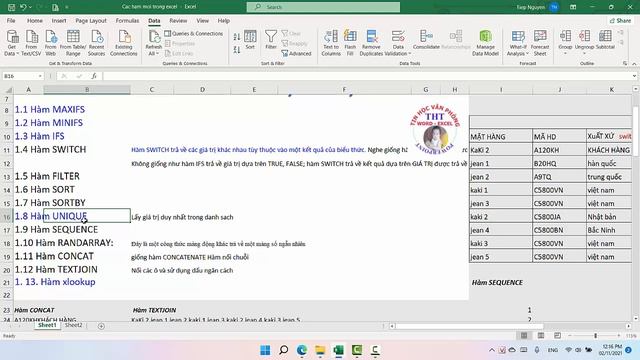Screen dimensions: 640x360
Task: Open the File tab
Action: 11,20
